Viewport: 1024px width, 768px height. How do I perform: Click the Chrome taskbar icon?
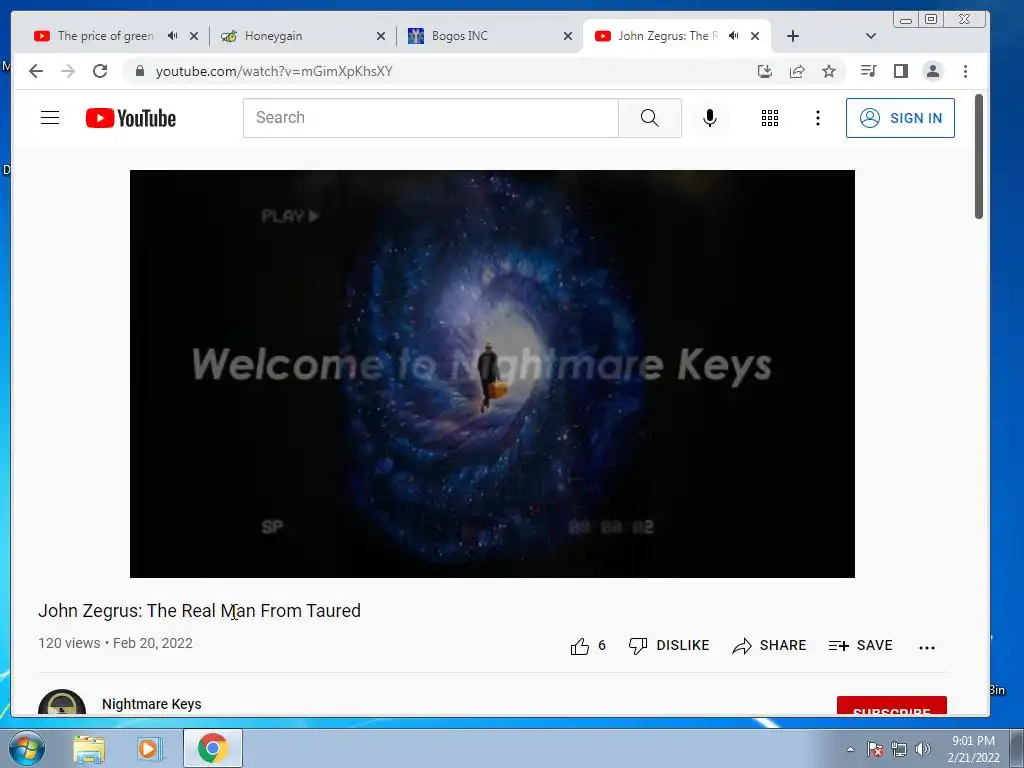pos(213,748)
